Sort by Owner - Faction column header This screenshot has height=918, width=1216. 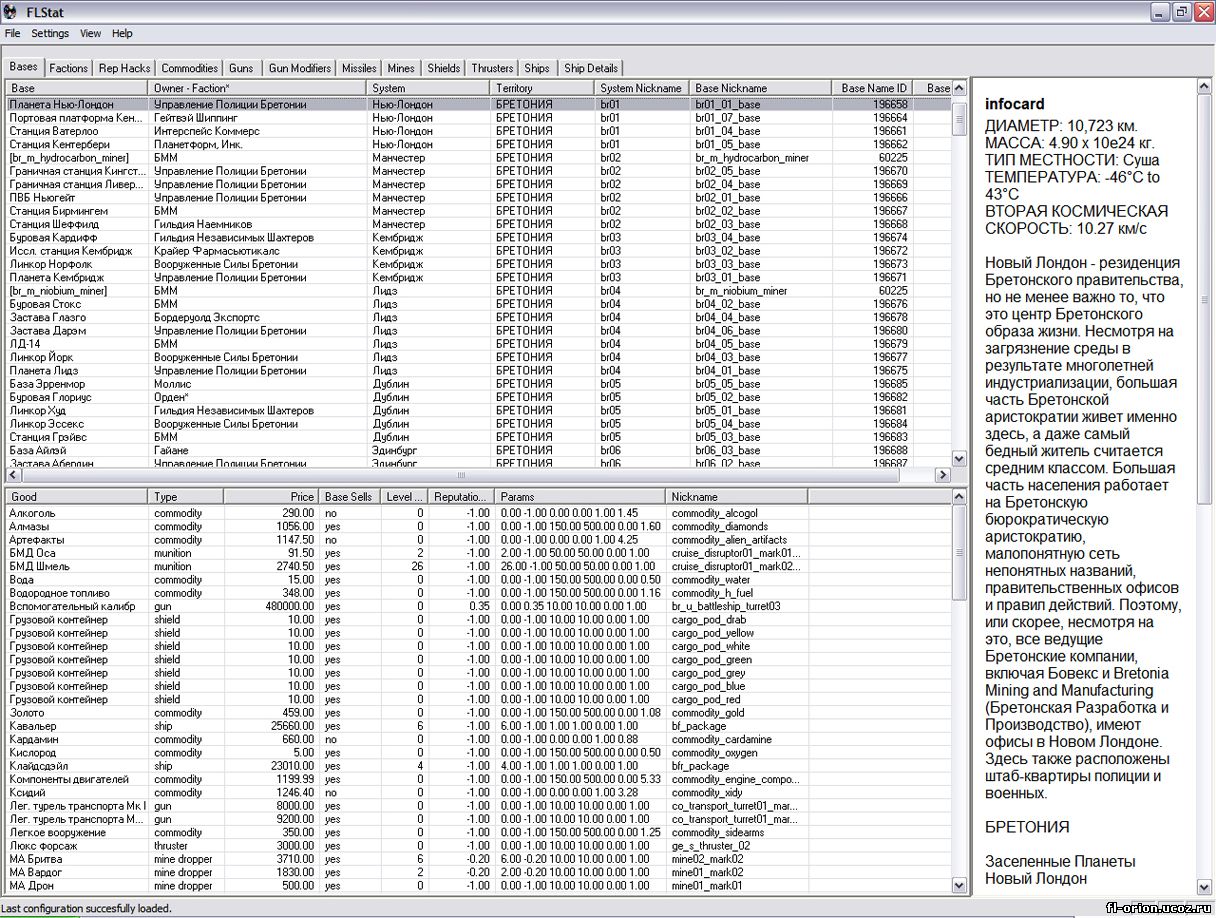click(258, 88)
